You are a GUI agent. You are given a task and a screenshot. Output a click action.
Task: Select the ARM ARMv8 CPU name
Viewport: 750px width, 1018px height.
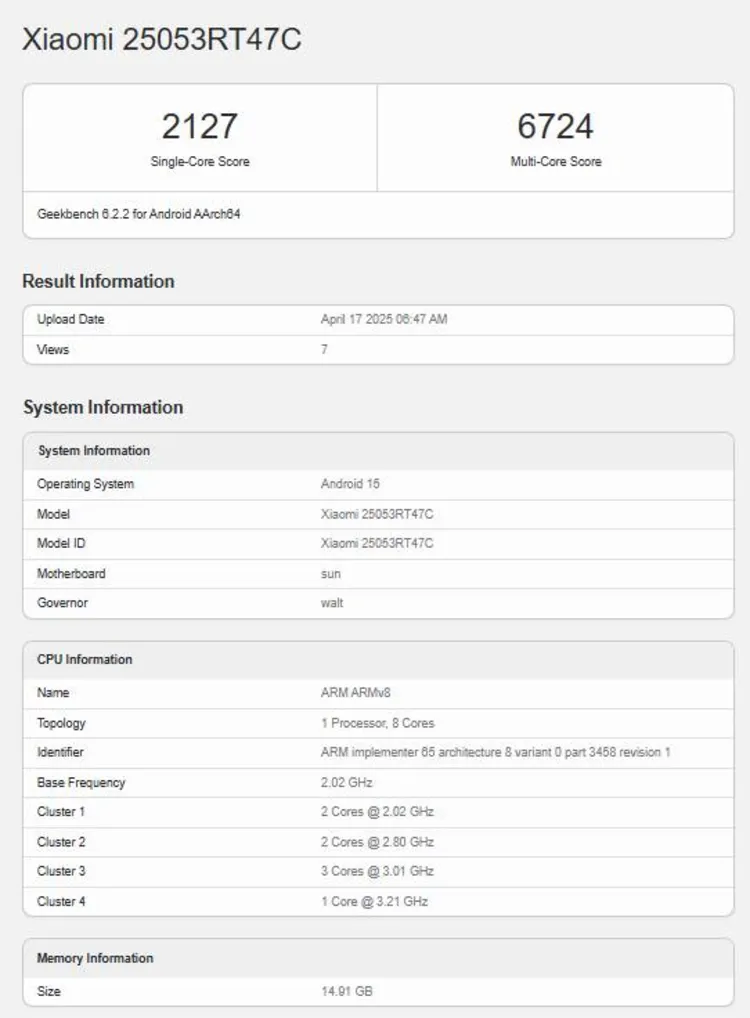[x=349, y=692]
